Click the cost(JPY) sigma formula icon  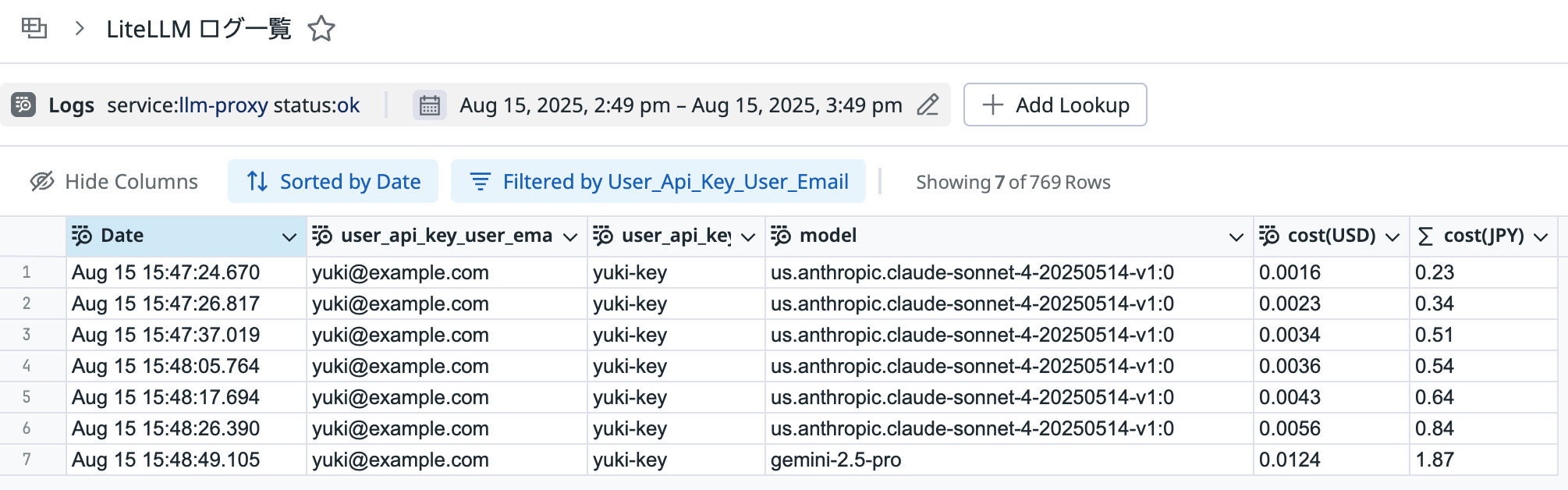pos(1425,236)
